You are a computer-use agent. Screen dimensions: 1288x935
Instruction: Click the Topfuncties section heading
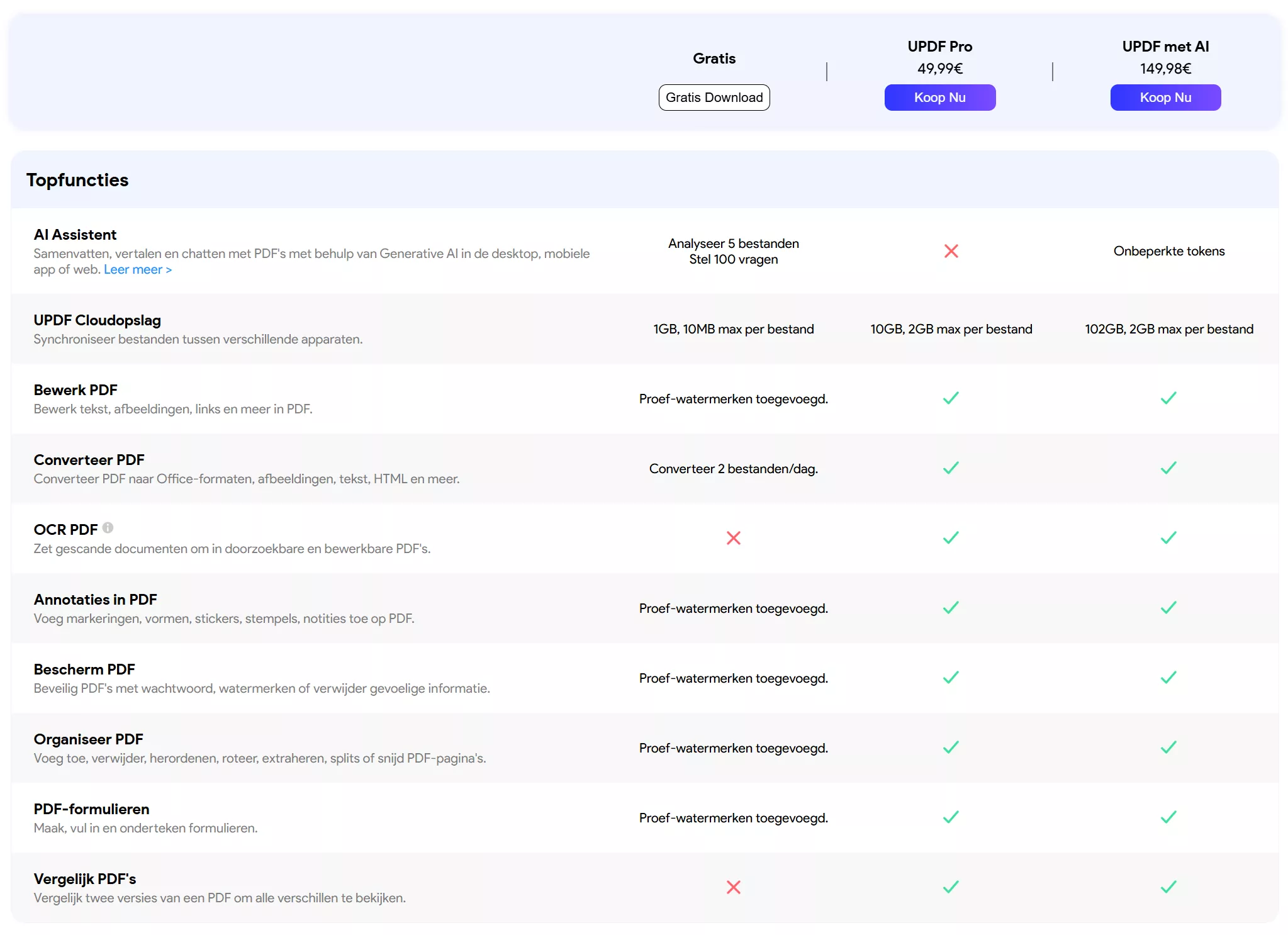(x=77, y=180)
